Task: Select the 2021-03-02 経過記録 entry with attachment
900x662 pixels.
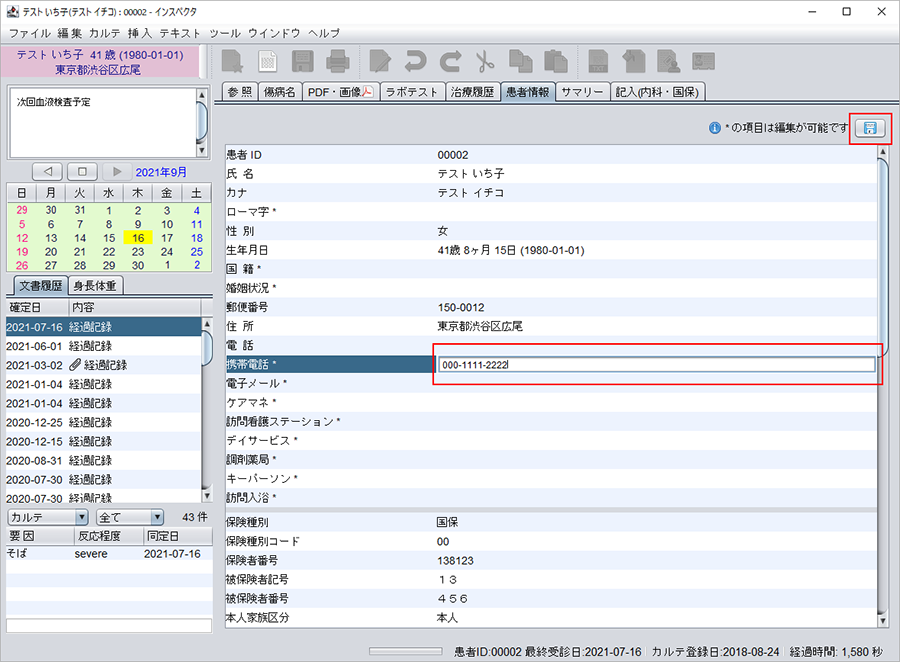Action: point(100,365)
